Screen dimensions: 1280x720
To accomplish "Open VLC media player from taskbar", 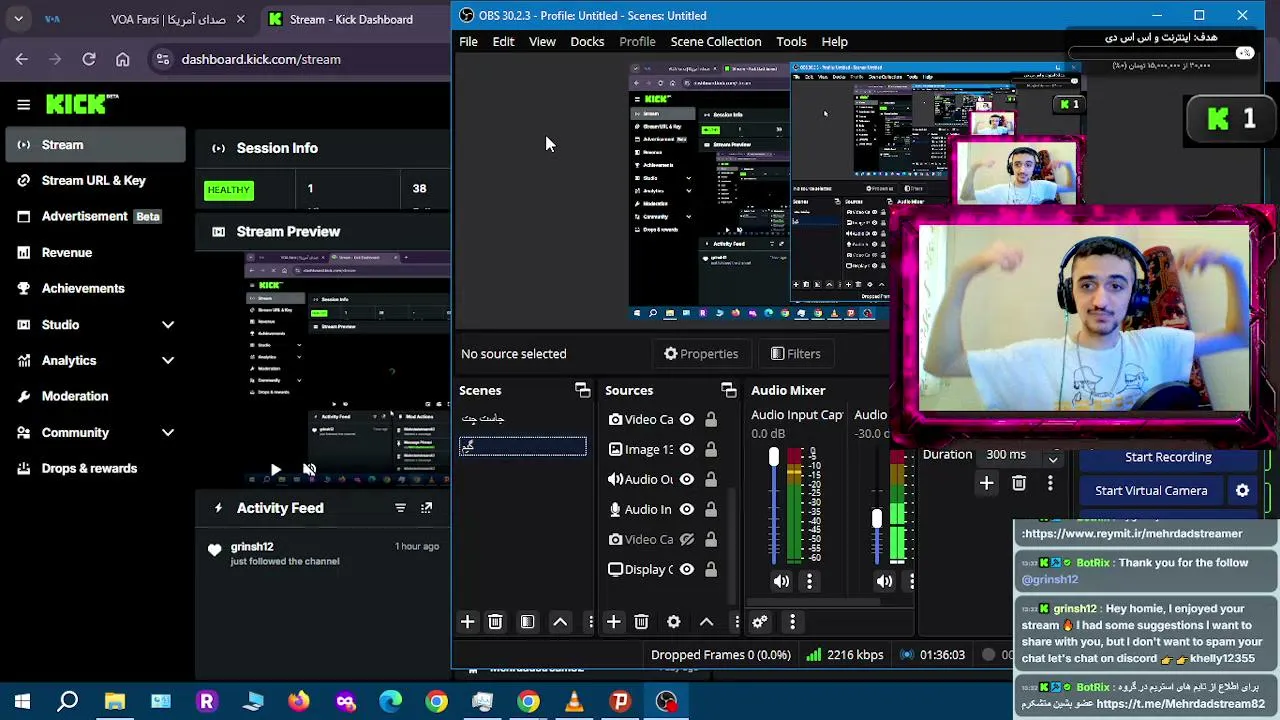I will tap(574, 701).
